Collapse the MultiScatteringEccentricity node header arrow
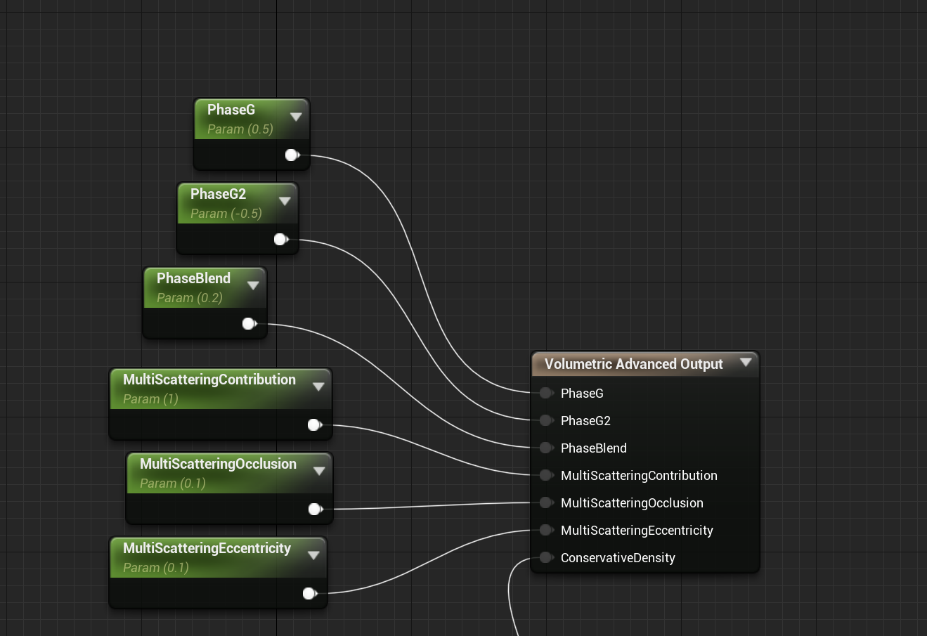 click(312, 554)
